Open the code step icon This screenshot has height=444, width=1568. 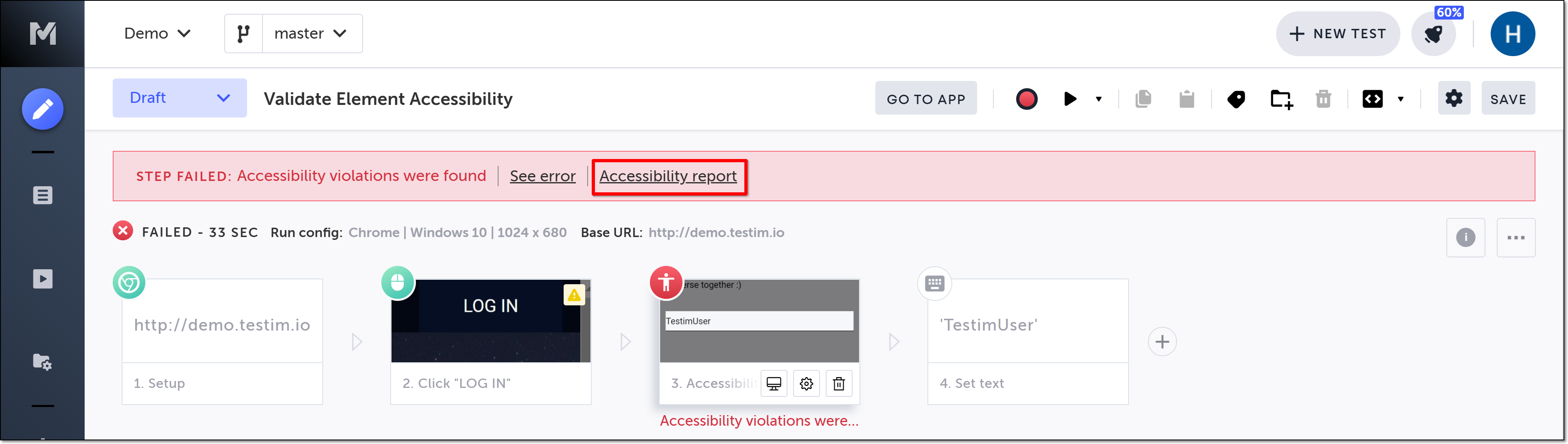click(1372, 98)
